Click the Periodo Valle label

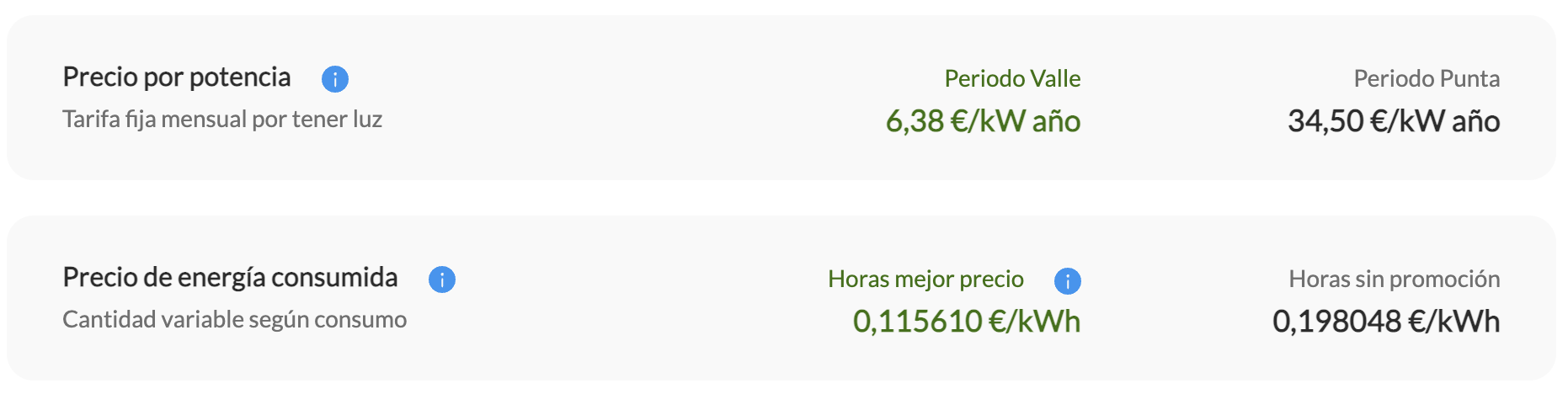(x=1012, y=79)
